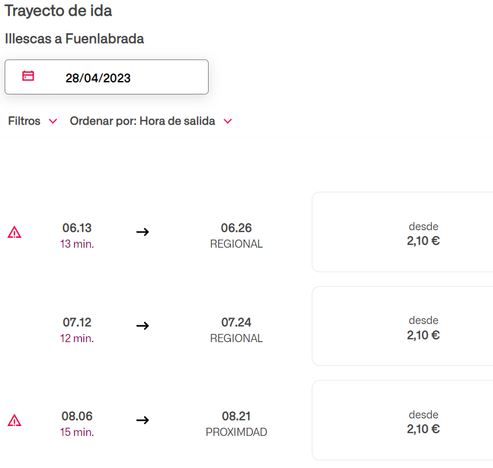This screenshot has height=468, width=493.
Task: Expand the Filtros chevron
Action: [53, 121]
